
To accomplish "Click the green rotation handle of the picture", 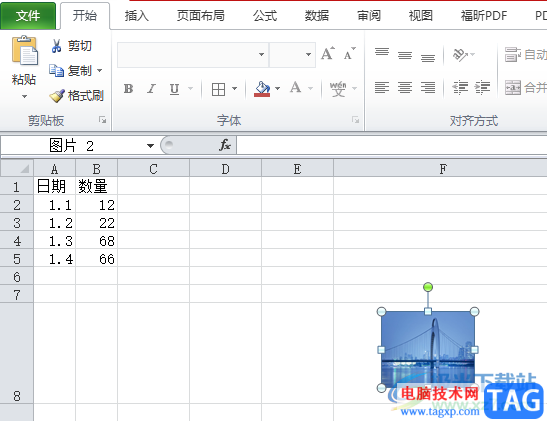I will coord(428,287).
